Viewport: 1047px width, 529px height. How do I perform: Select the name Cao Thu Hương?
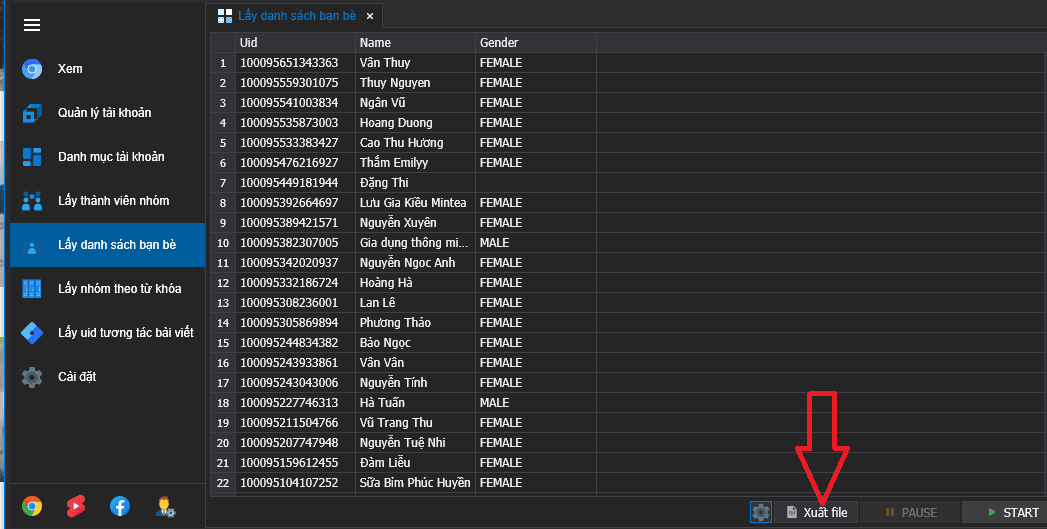point(401,143)
